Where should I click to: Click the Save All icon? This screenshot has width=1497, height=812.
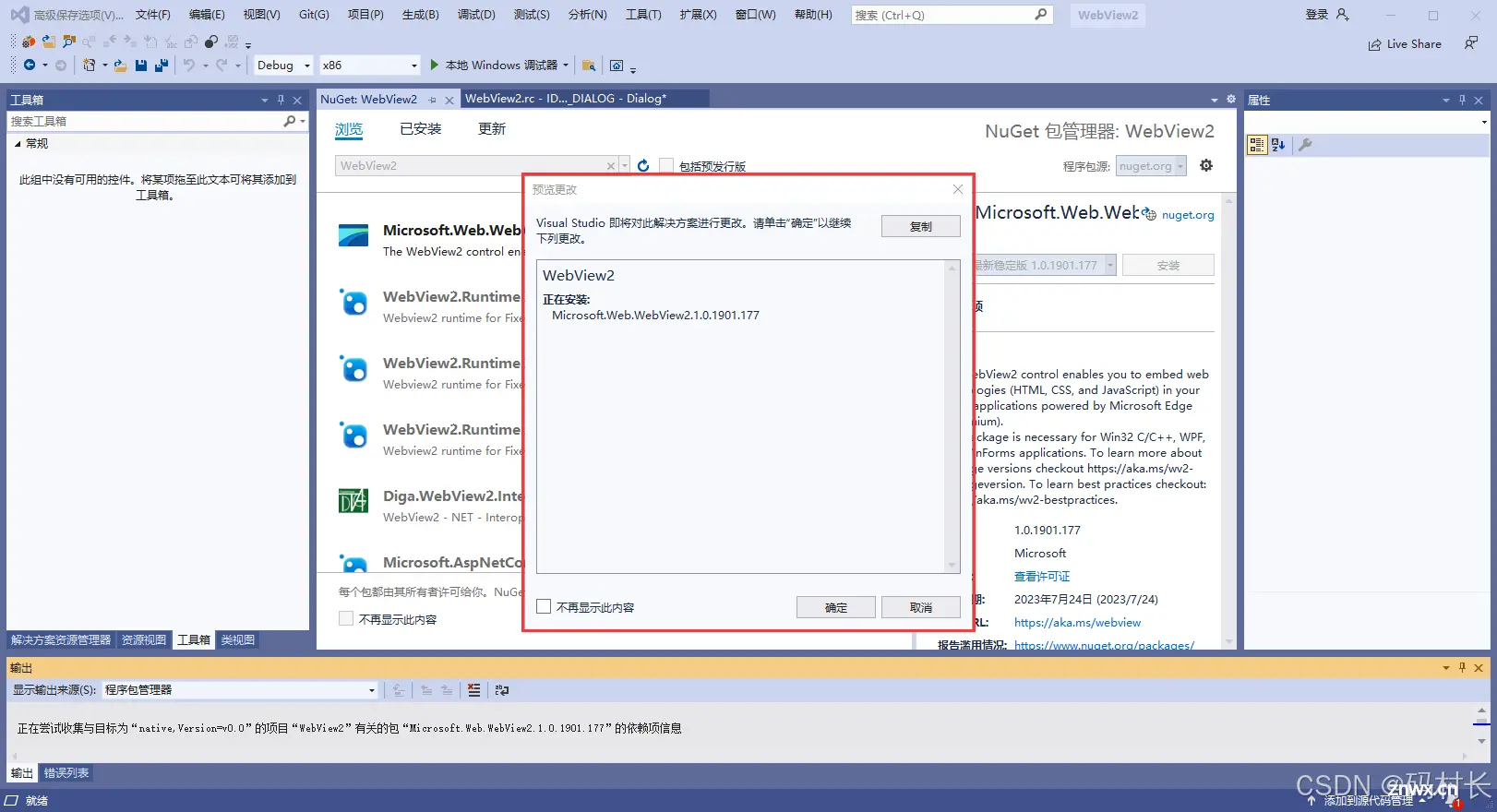click(162, 66)
